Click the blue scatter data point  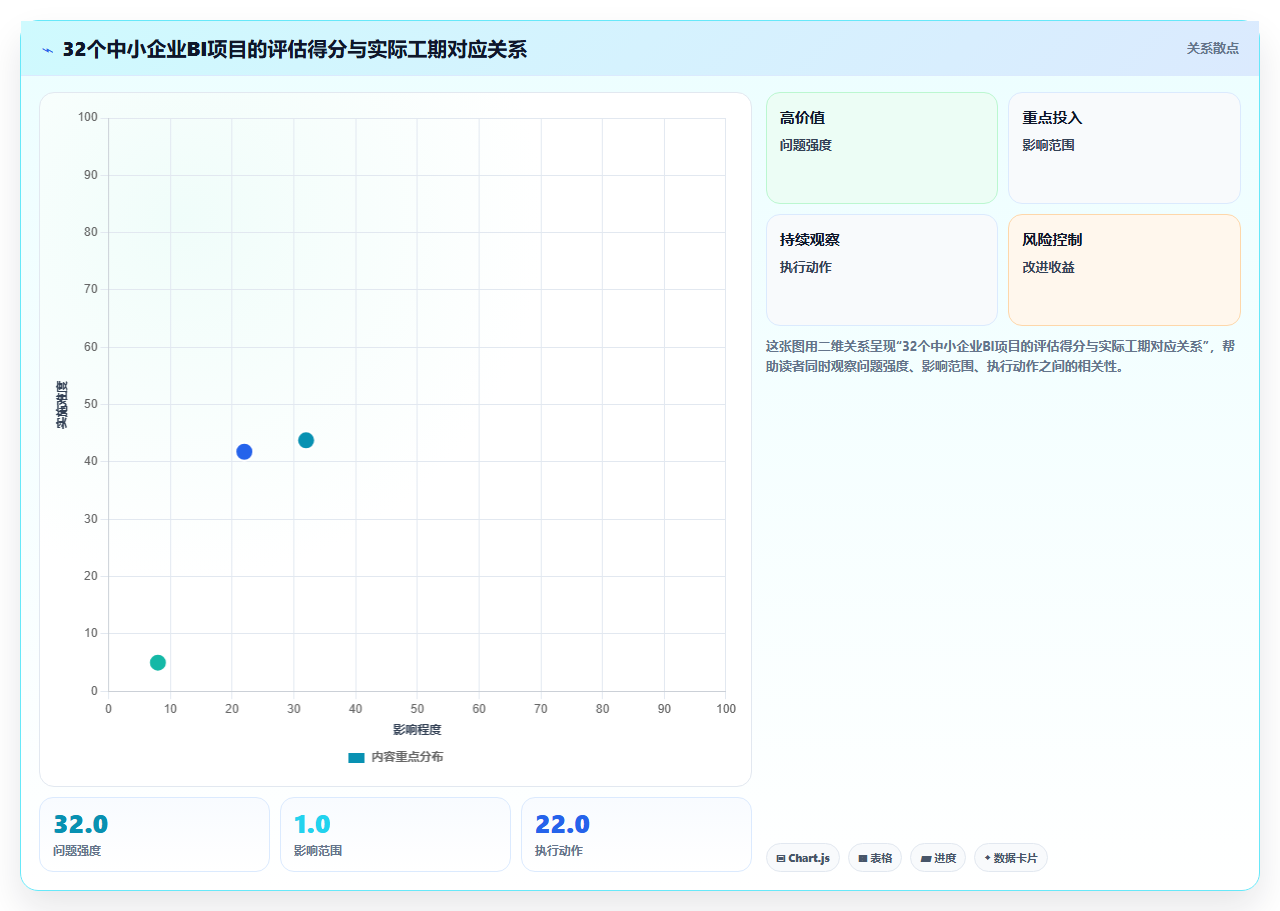244,452
